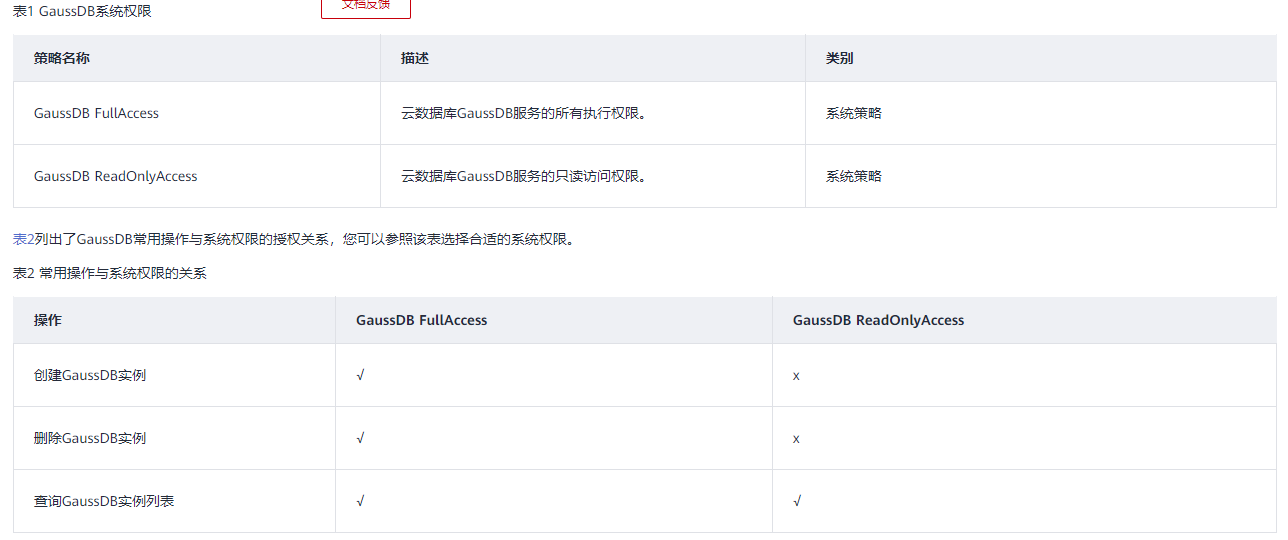Select the sentence 您可以参照该表选择合适的系统权限
This screenshot has width=1288, height=540.
tap(459, 239)
